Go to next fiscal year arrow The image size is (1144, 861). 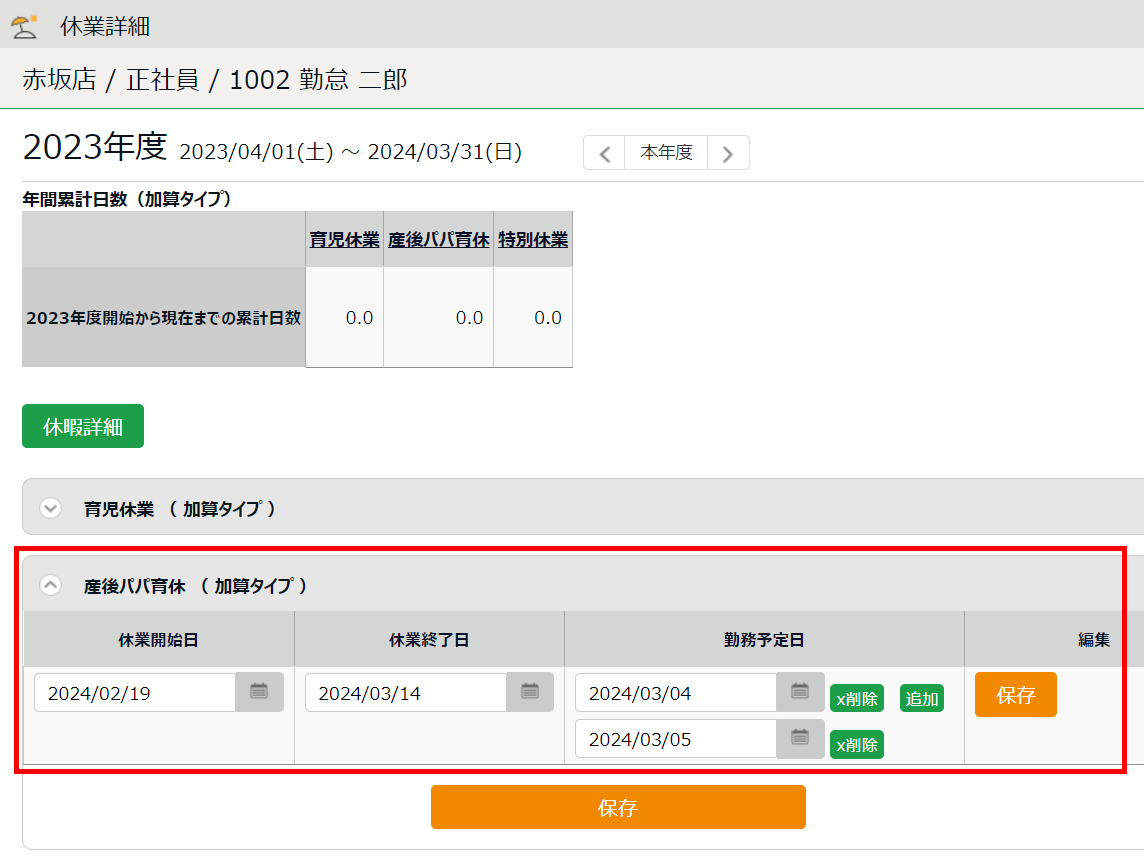(728, 154)
